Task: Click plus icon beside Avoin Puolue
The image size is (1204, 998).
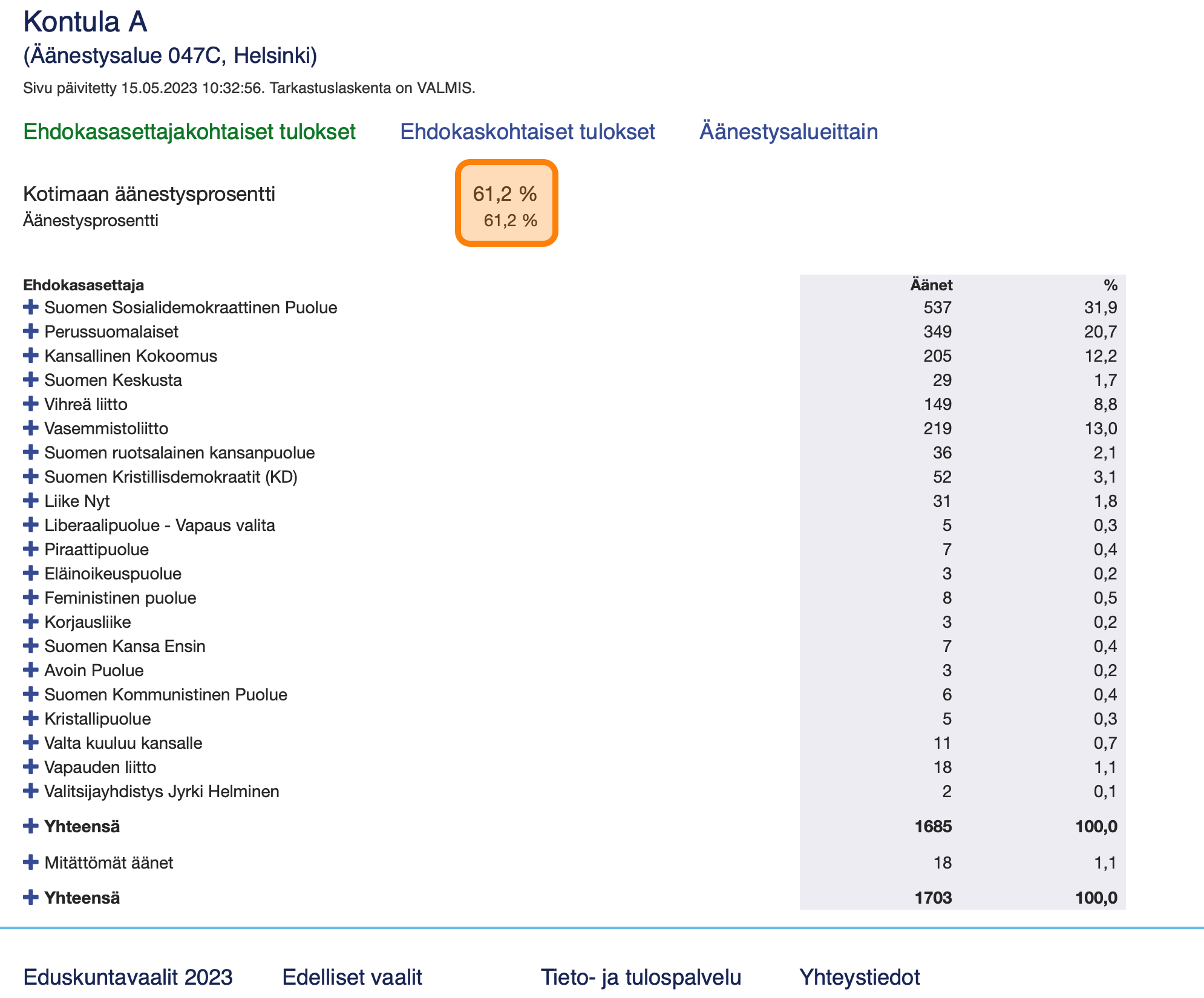Action: tap(30, 670)
